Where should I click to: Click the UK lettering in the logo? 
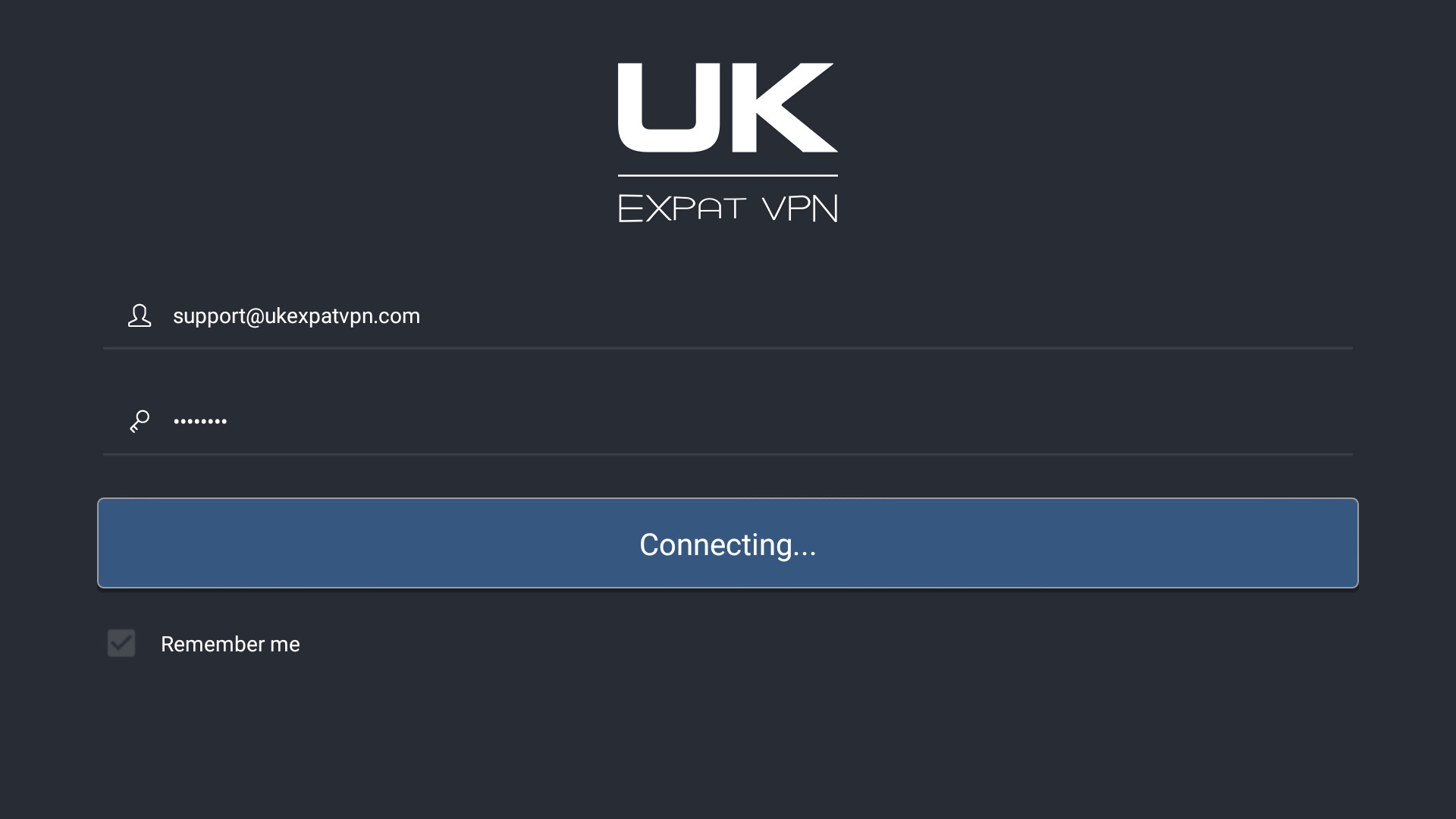(x=726, y=108)
